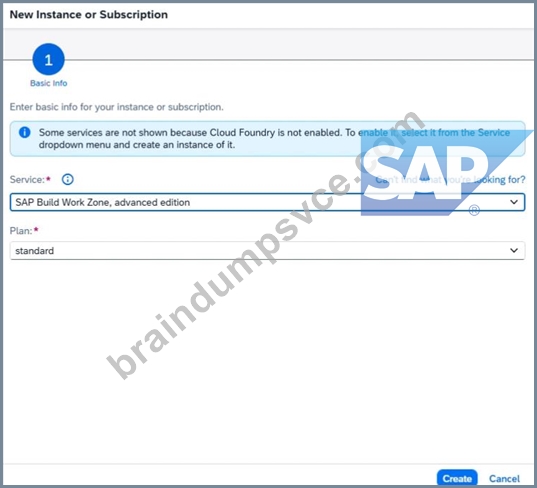
Task: Select the Basic Info step label
Action: [x=48, y=83]
